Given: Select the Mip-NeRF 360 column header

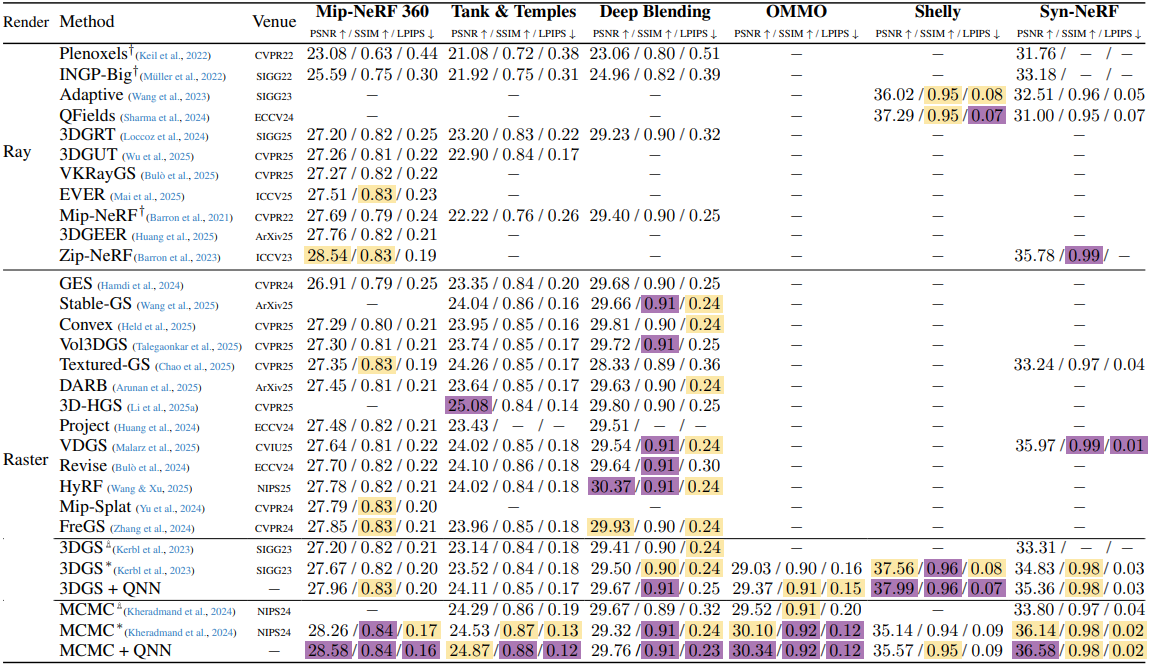Looking at the screenshot, I should pos(370,13).
